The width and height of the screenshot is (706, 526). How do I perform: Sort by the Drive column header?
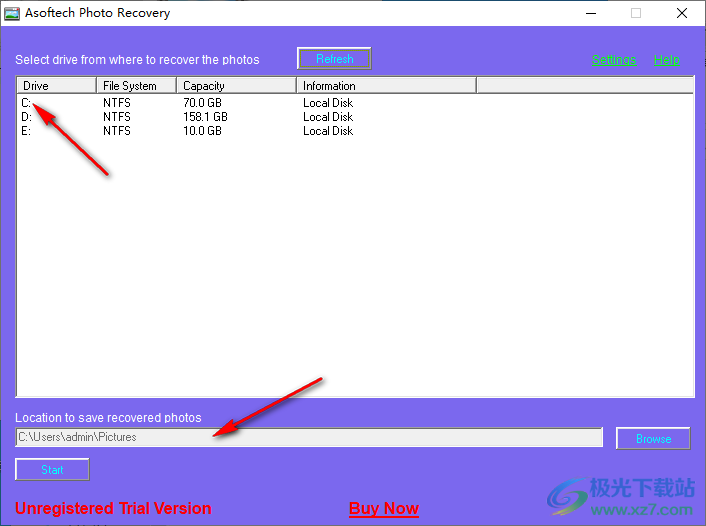pos(57,86)
